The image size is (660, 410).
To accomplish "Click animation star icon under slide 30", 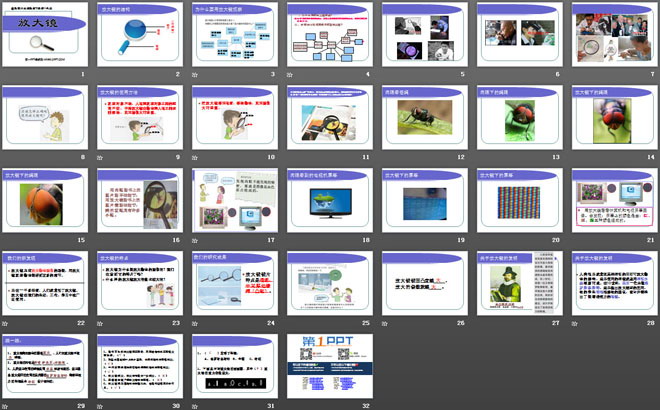I will [100, 406].
